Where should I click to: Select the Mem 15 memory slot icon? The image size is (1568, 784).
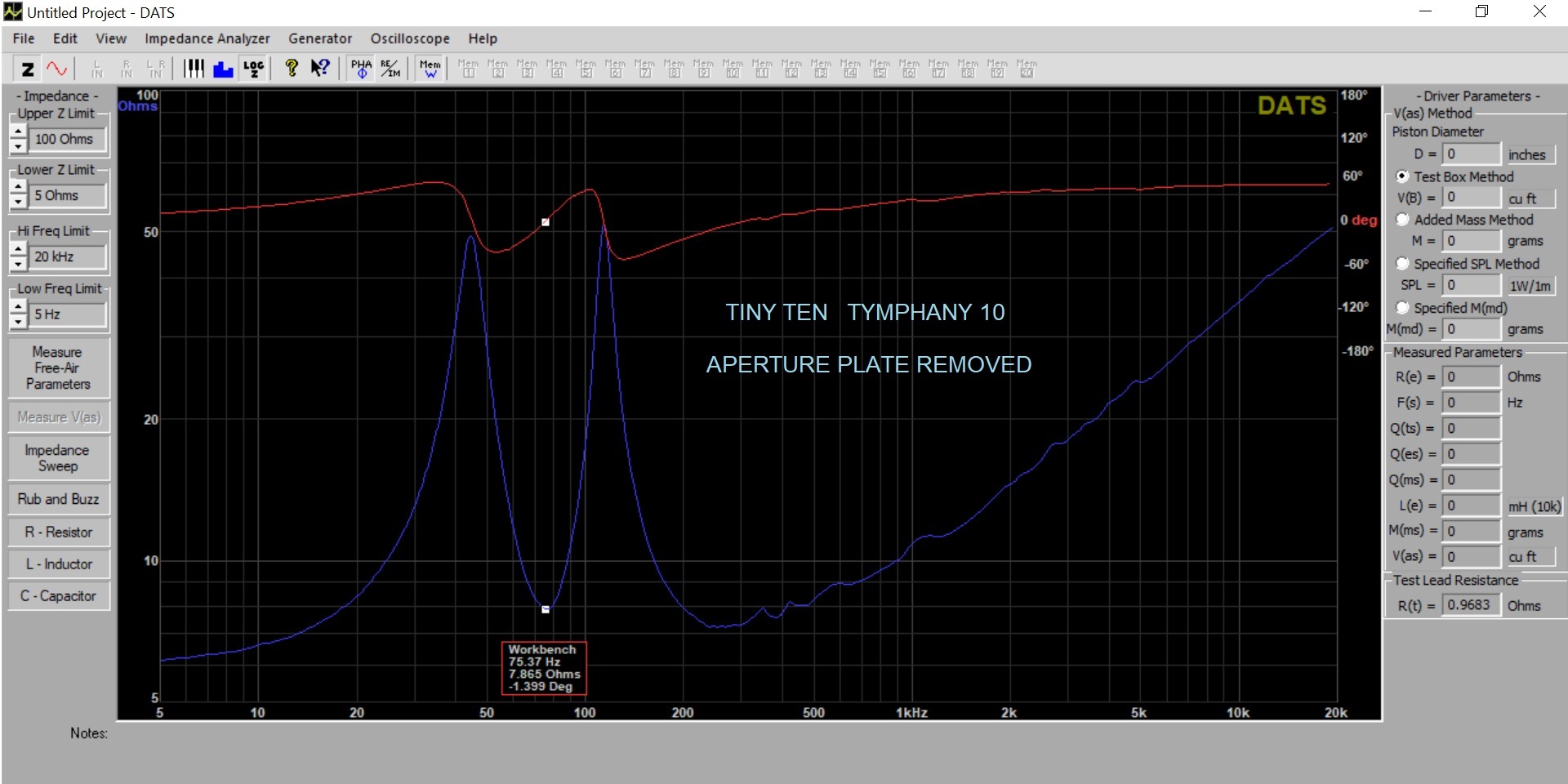[880, 69]
